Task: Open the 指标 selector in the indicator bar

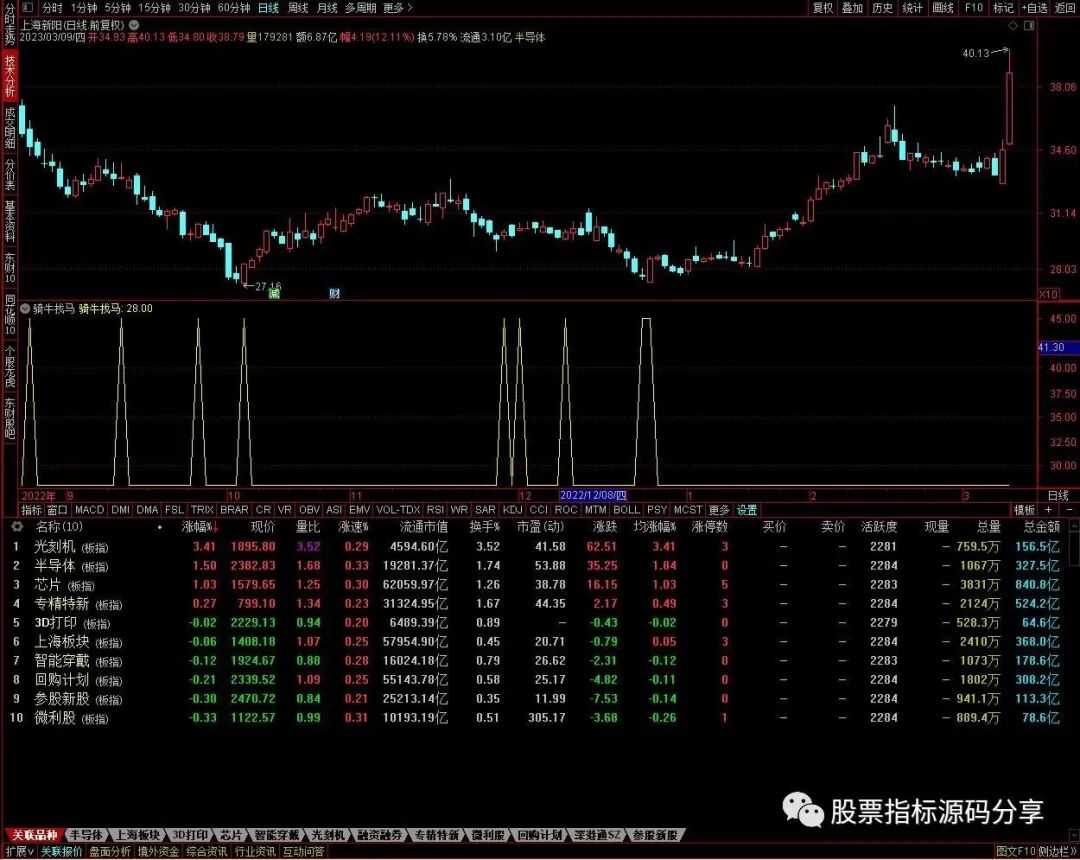Action: pyautogui.click(x=32, y=510)
